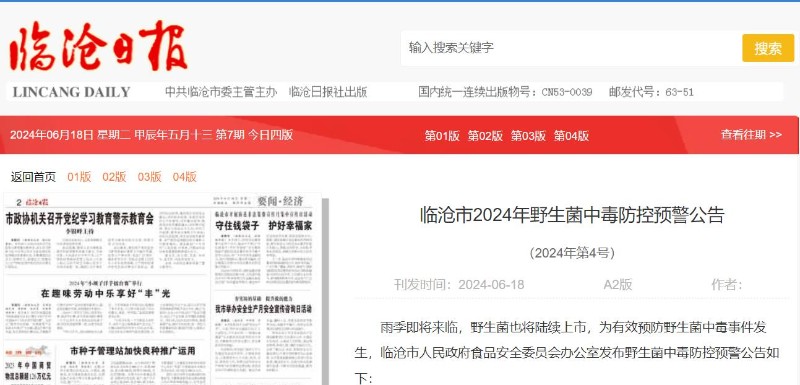
Task: Click article title 临沧市2024年野生菌中毒防控预警公告
Action: point(572,215)
